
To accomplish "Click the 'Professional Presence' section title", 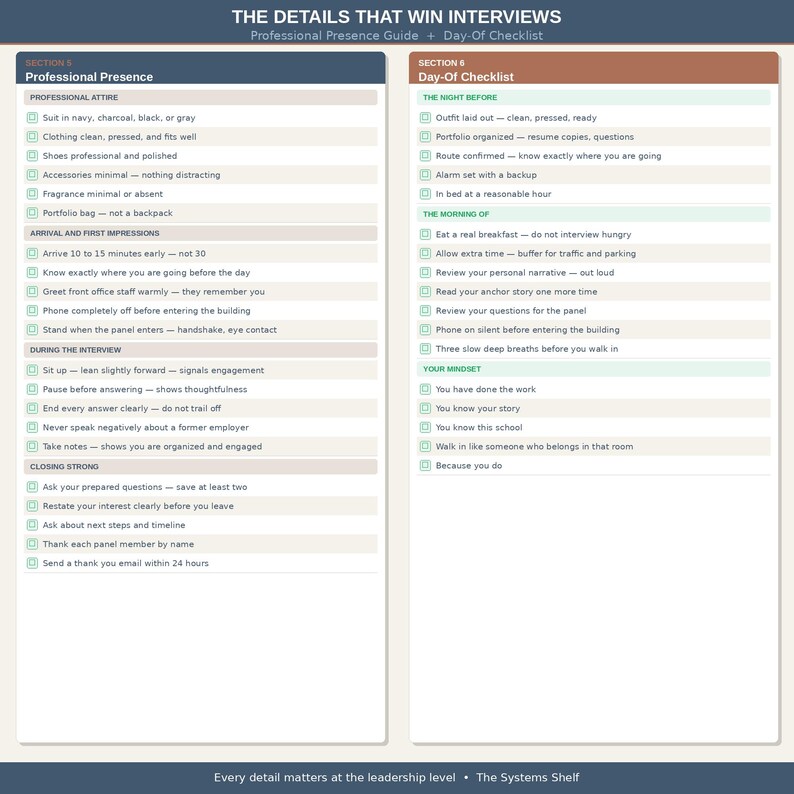I will 89,77.
